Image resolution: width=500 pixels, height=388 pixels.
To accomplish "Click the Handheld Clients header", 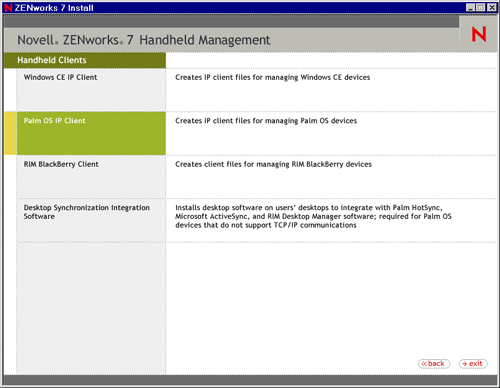I will (85, 60).
